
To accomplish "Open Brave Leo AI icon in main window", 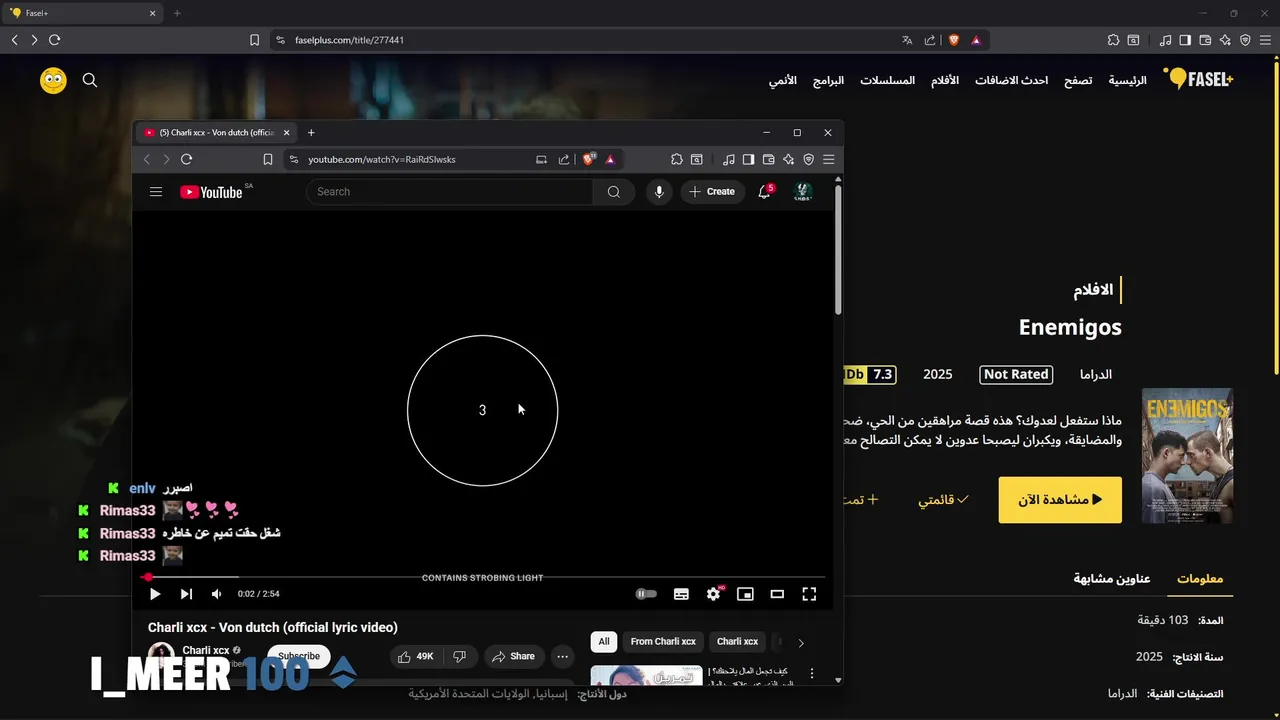I will [1225, 40].
